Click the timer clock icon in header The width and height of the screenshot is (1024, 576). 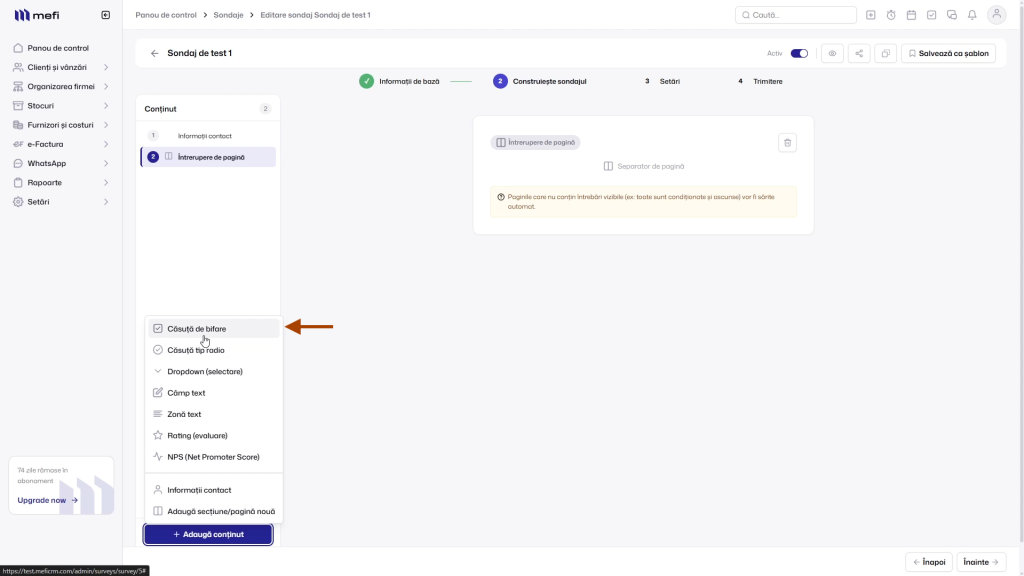891,14
